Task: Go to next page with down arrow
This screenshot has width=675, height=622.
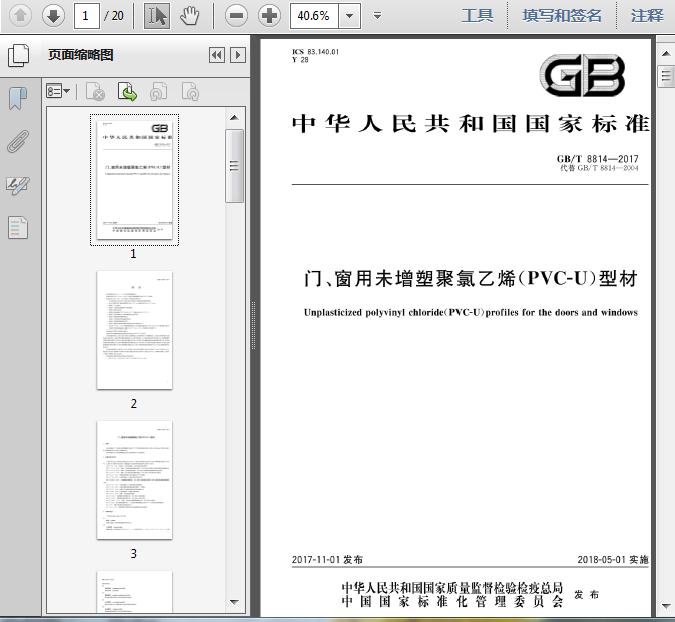Action: coord(53,16)
